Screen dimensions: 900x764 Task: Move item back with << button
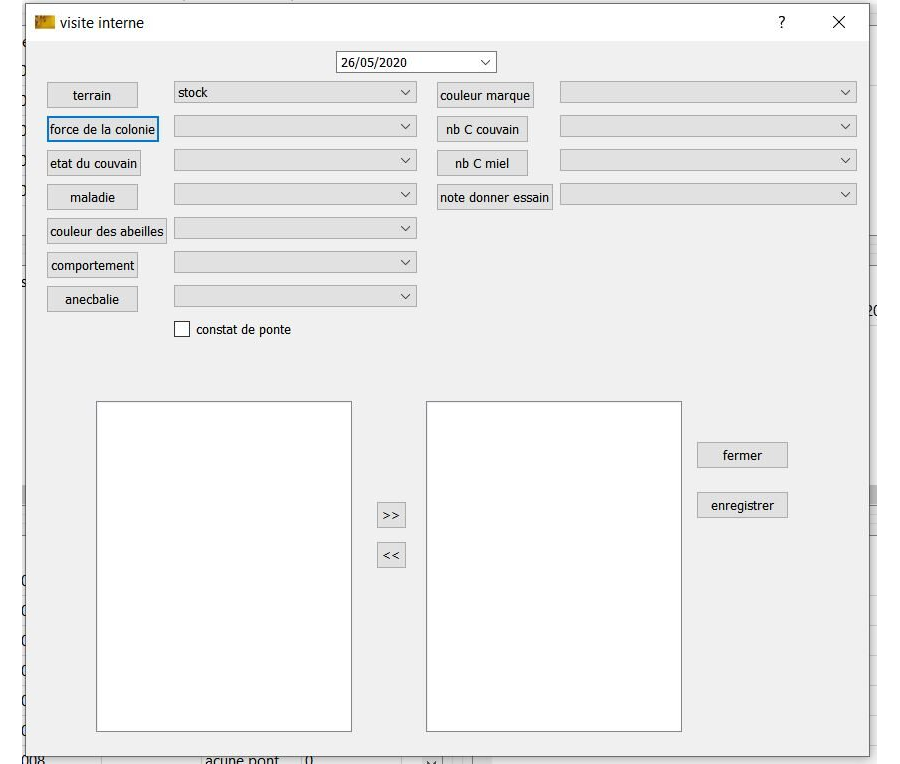click(391, 555)
